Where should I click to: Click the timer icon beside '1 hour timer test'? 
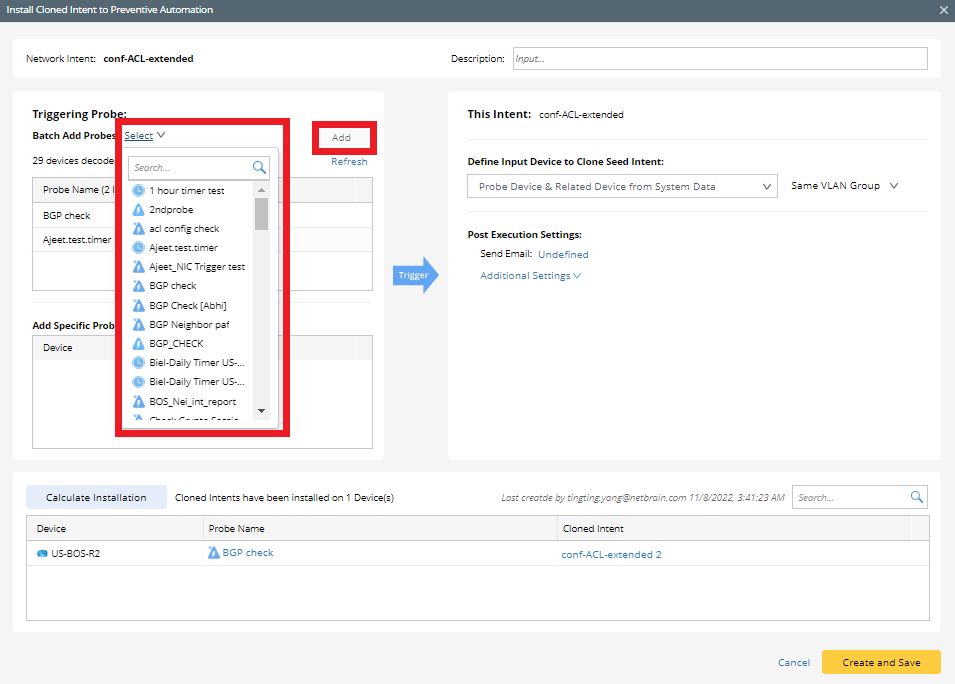(137, 190)
